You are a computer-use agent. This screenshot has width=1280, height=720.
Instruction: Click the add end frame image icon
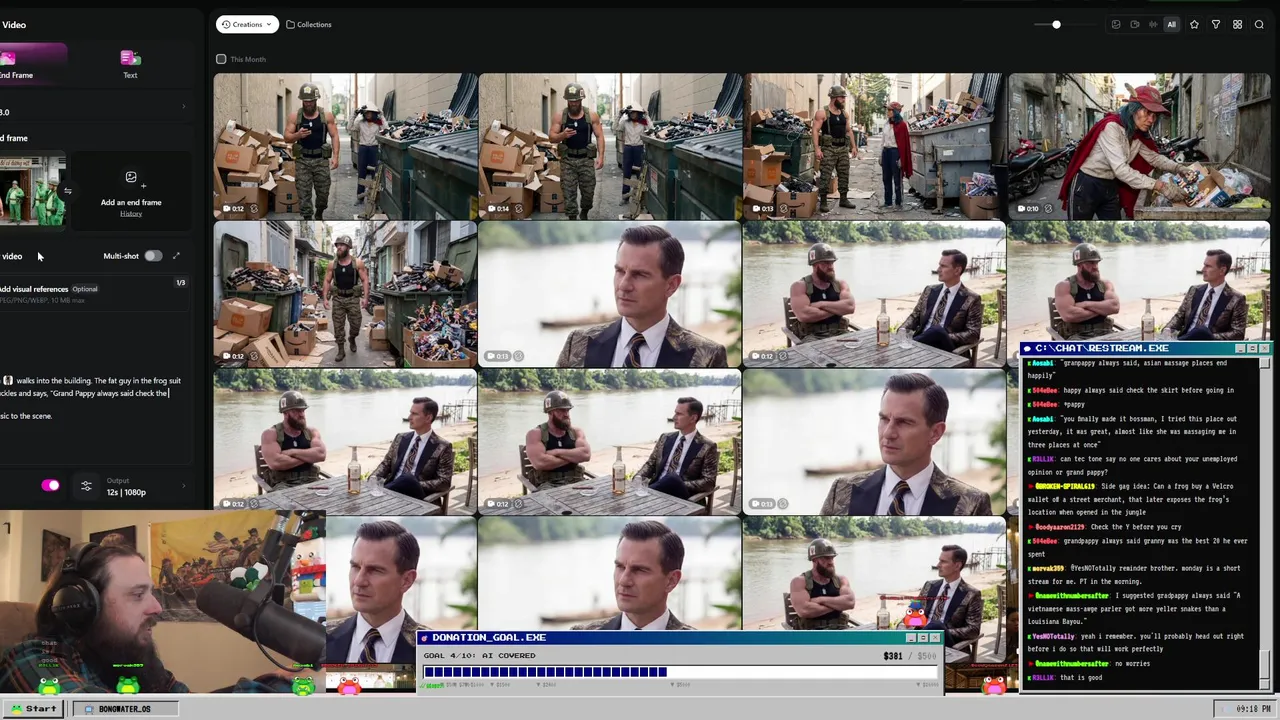coord(131,178)
